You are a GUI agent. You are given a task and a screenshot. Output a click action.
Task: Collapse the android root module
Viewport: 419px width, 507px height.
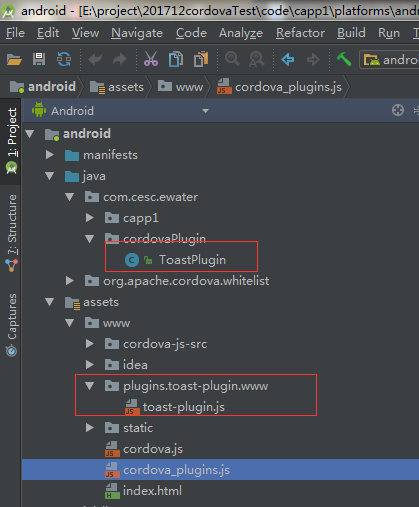30,134
